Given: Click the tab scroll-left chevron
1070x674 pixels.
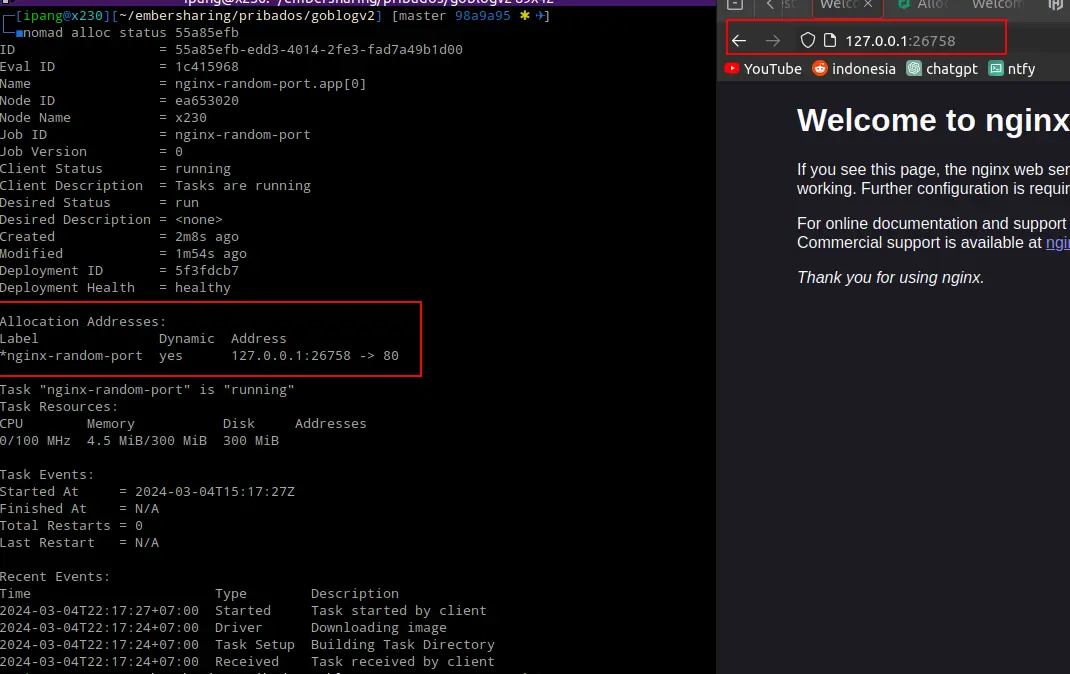Looking at the screenshot, I should (770, 5).
